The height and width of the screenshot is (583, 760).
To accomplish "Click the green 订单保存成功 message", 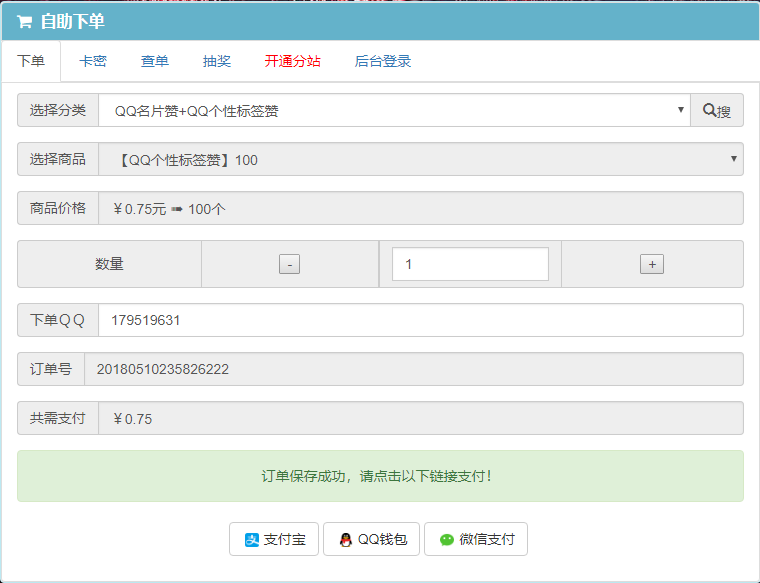I will (x=380, y=476).
